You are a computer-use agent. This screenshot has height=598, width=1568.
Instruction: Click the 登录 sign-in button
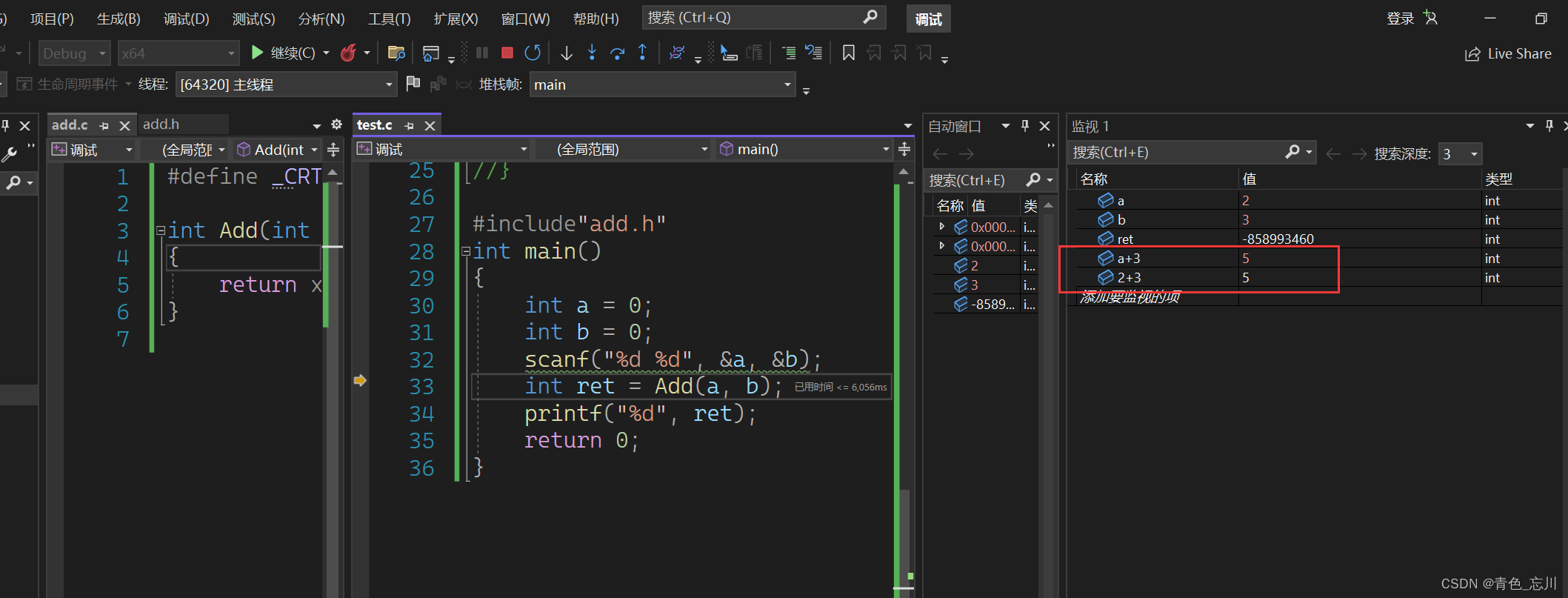coord(1400,19)
